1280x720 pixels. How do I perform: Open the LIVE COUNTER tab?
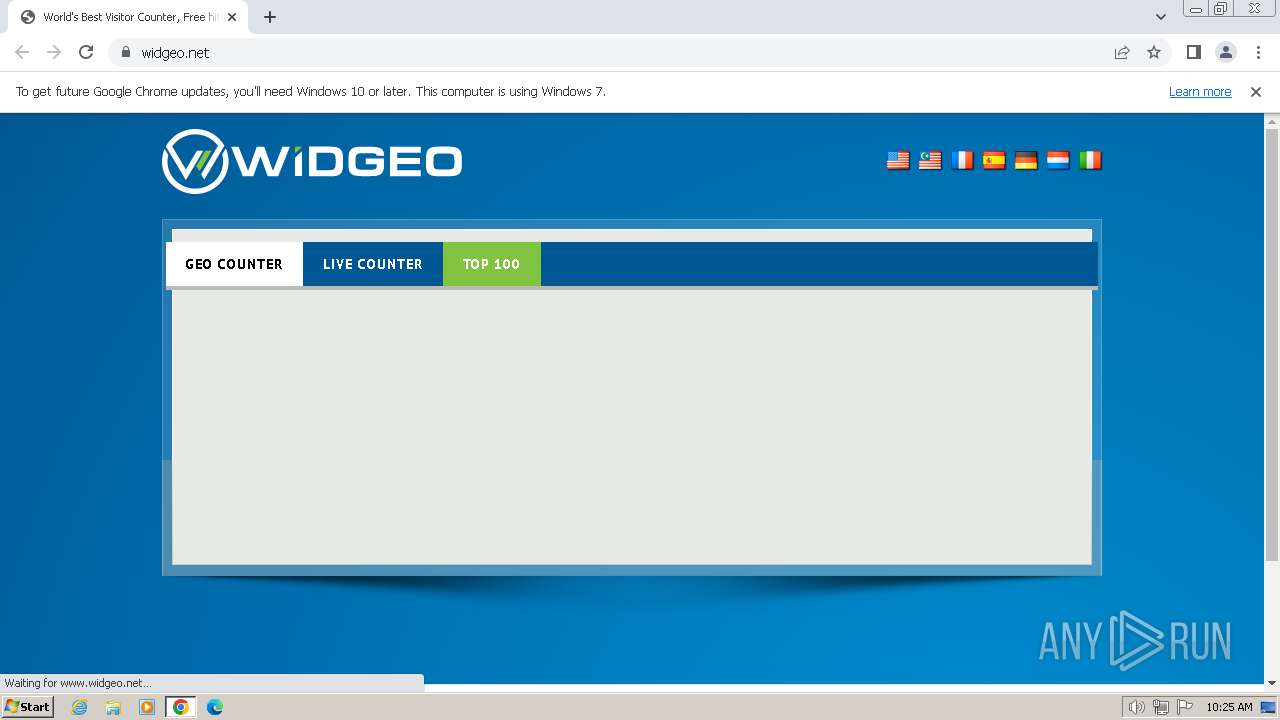pyautogui.click(x=373, y=264)
